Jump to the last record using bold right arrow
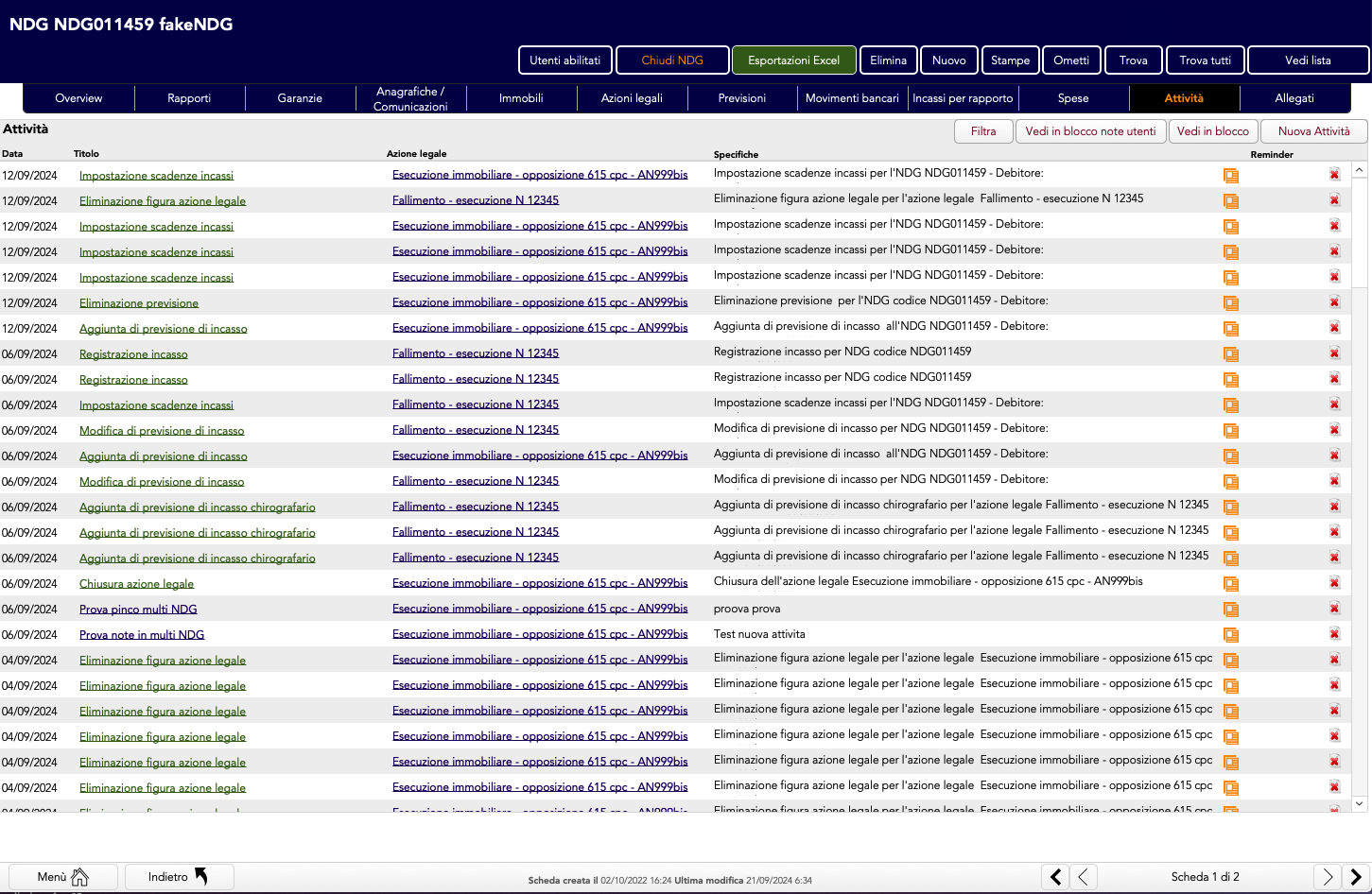Viewport: 1372px width, 894px height. 1356,877
